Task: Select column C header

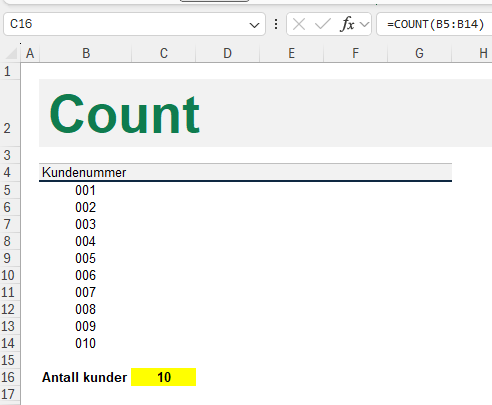Action: coord(164,53)
